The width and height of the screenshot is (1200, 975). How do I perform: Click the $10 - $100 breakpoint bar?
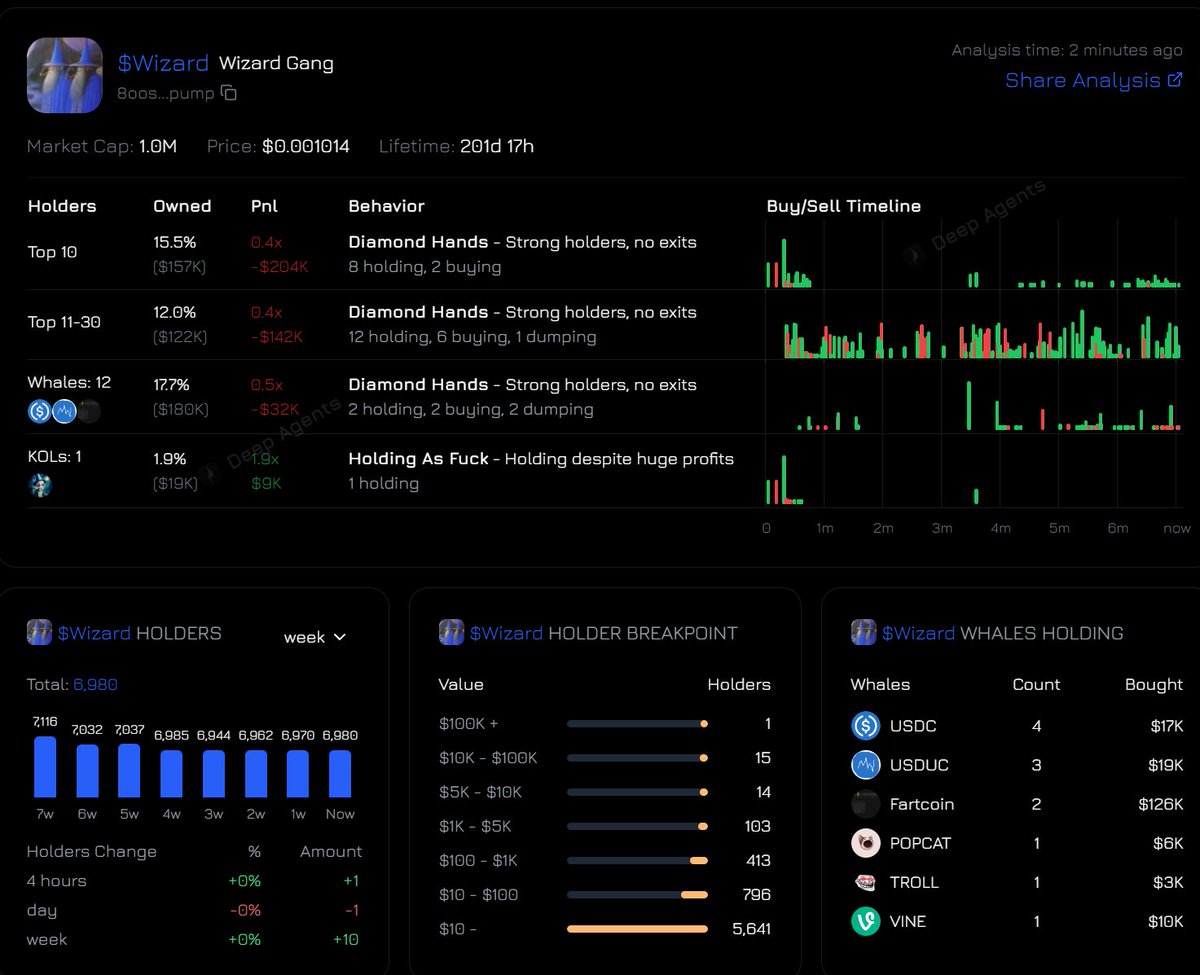pos(637,894)
